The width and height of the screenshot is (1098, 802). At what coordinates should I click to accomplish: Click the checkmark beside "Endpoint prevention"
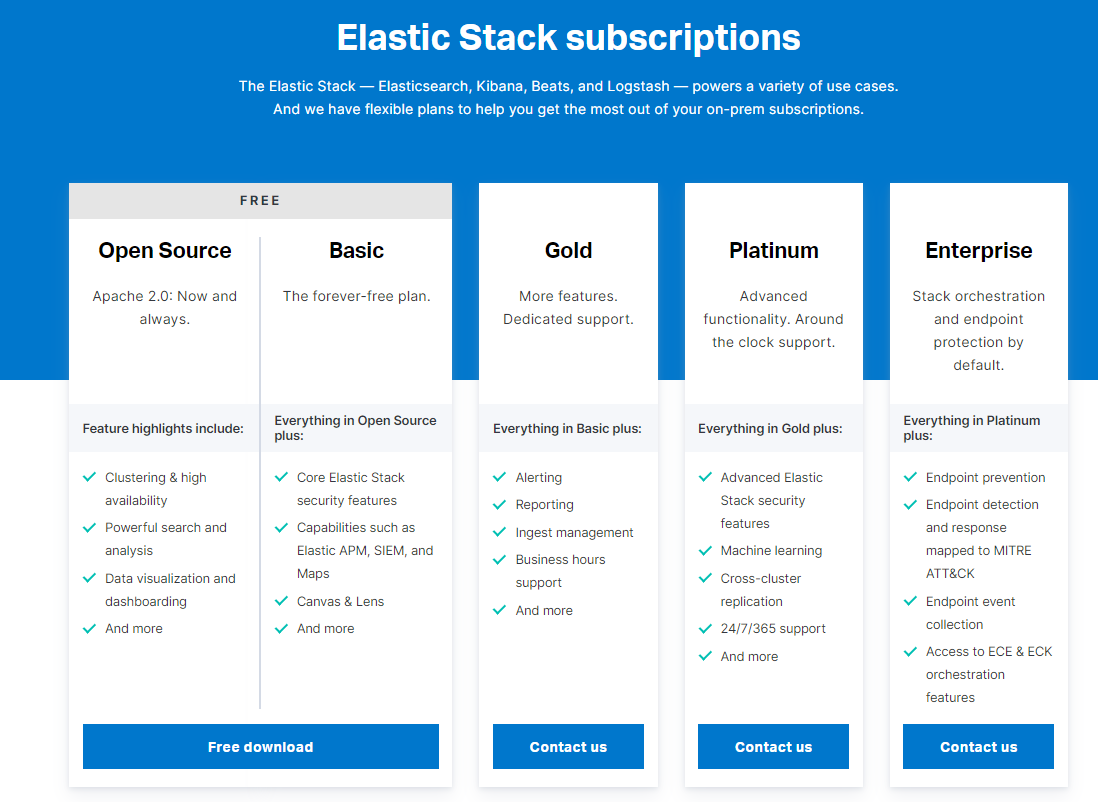click(909, 477)
